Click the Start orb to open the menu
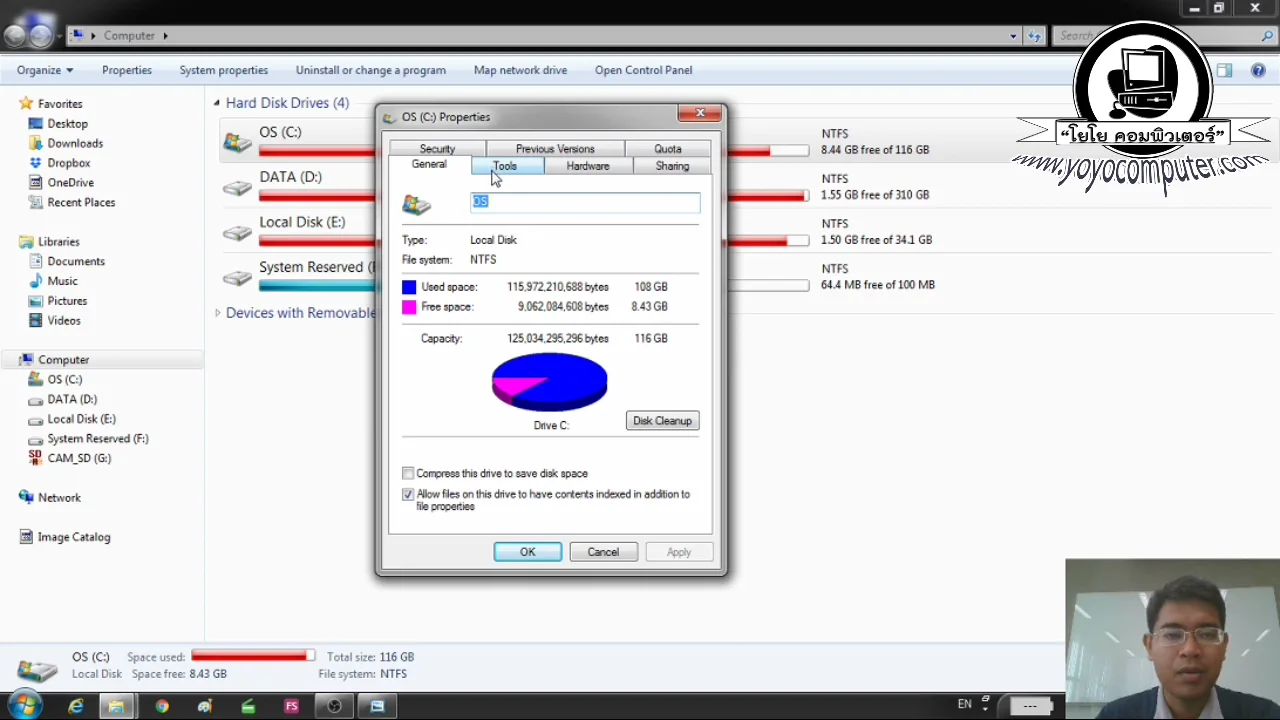Screen dimensions: 1280x720 24,707
